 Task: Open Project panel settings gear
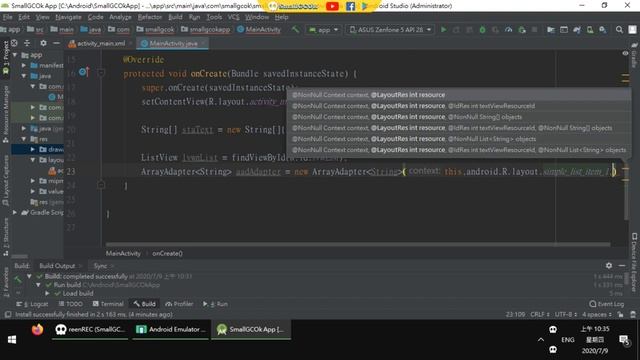click(43, 43)
